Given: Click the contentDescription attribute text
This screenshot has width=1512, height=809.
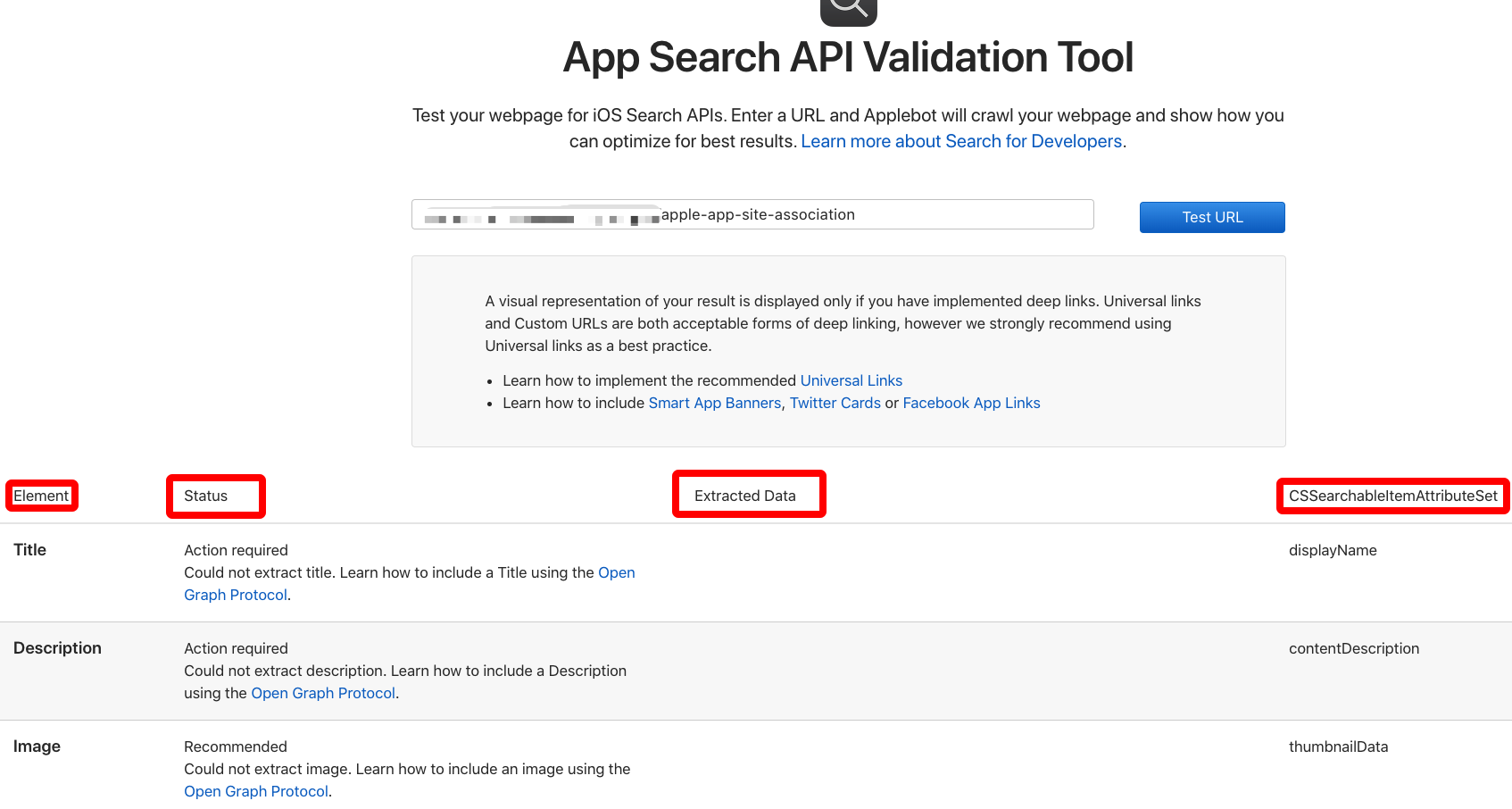Looking at the screenshot, I should tap(1354, 648).
